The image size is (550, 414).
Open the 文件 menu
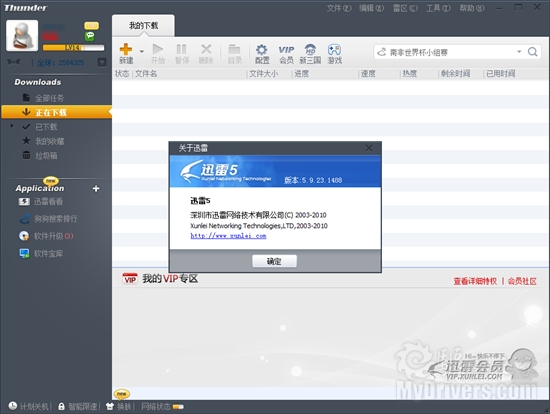tap(338, 8)
